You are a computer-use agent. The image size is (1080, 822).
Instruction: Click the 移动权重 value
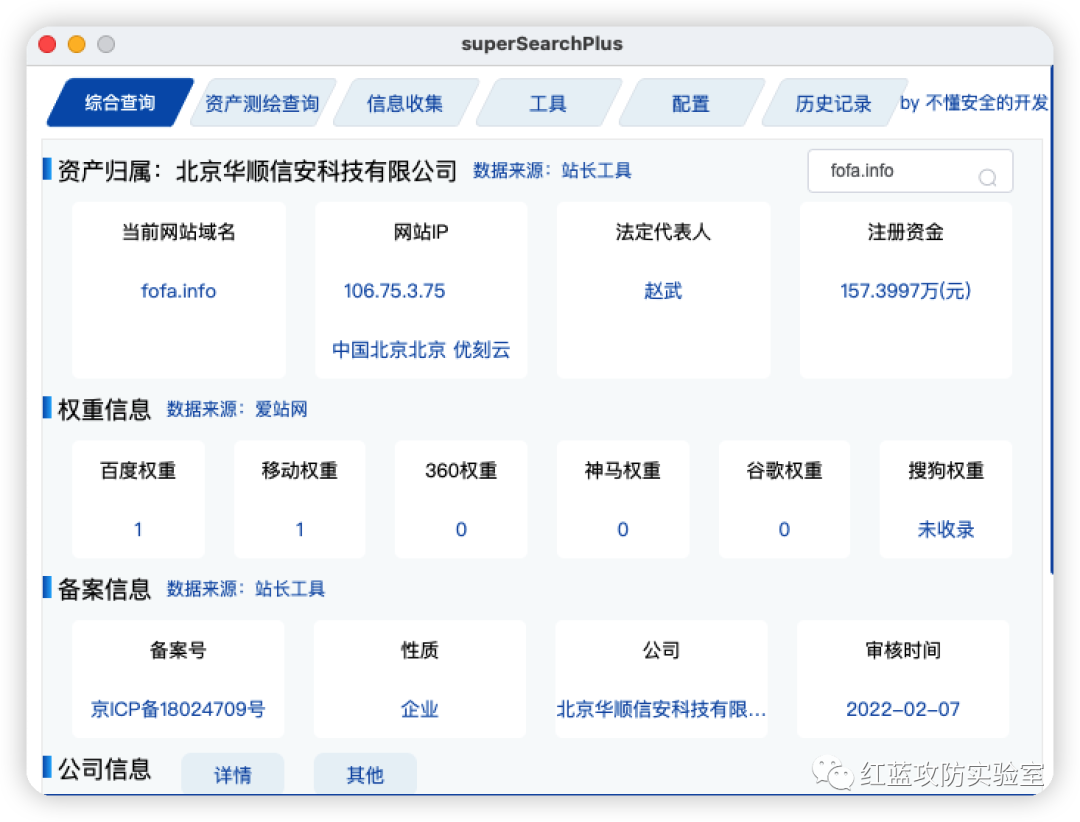point(300,529)
